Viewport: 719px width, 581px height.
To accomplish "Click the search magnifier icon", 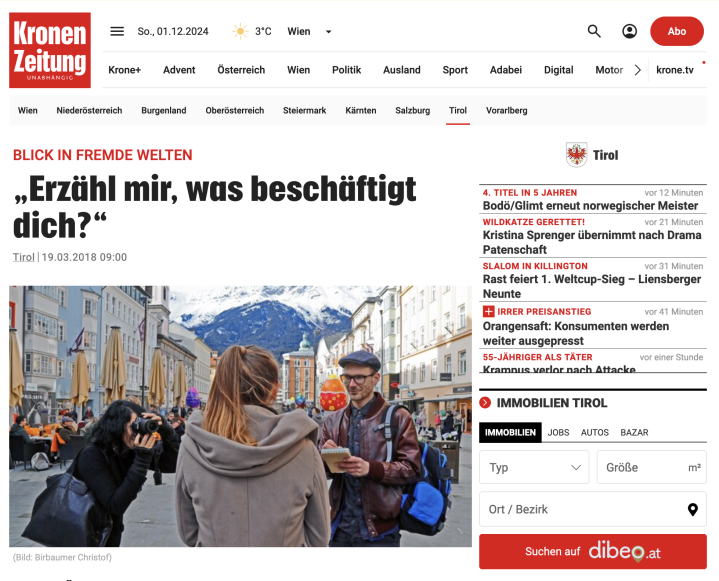I will (594, 31).
